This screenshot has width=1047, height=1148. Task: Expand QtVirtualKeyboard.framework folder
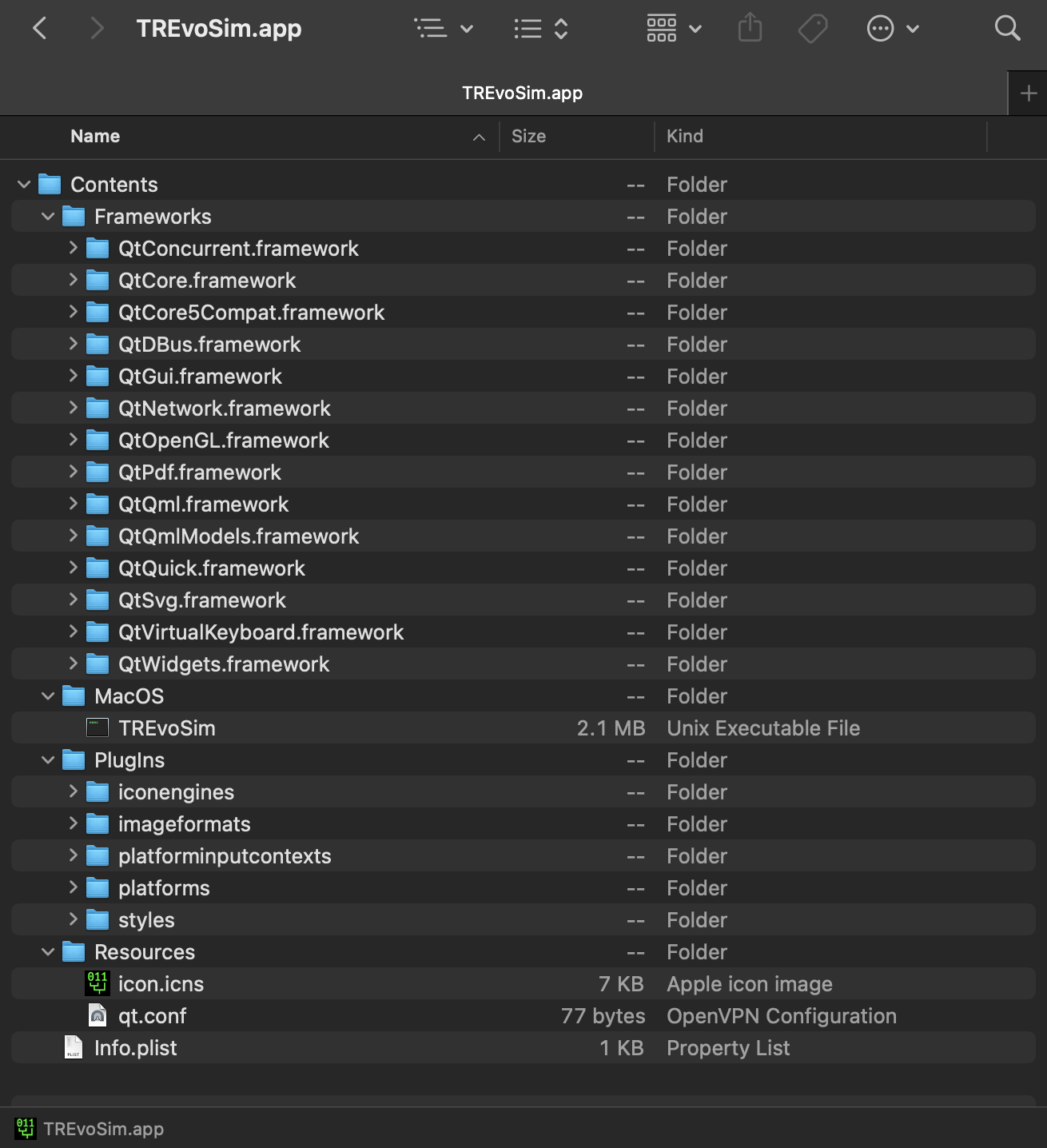point(73,632)
